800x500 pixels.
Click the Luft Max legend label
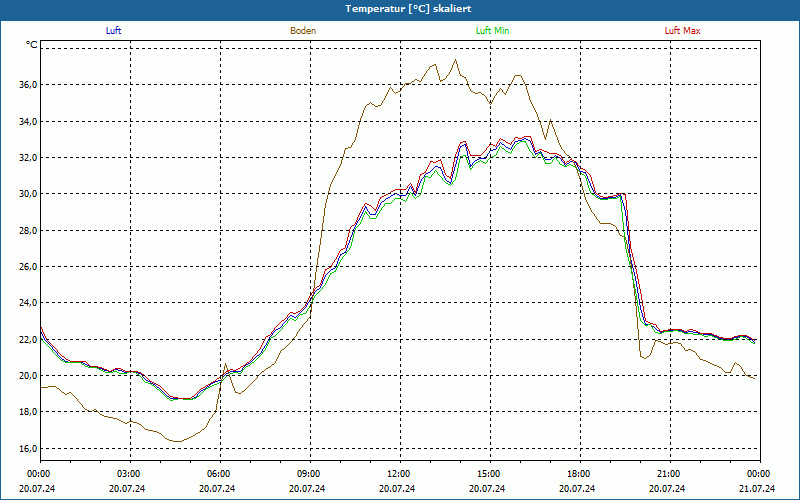[682, 31]
